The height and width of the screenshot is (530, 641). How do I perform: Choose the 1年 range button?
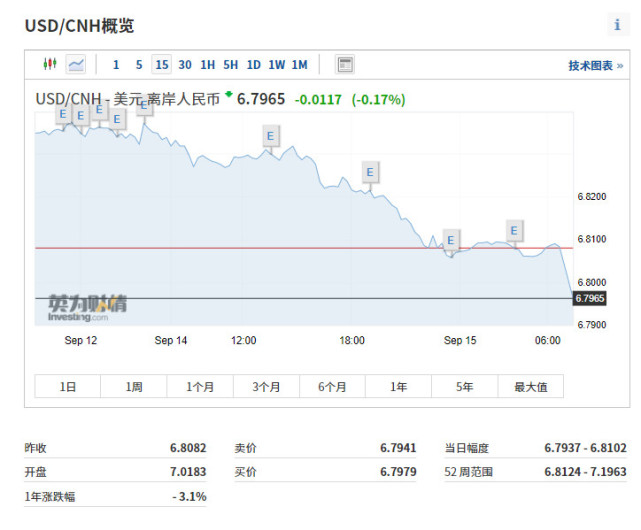click(398, 387)
